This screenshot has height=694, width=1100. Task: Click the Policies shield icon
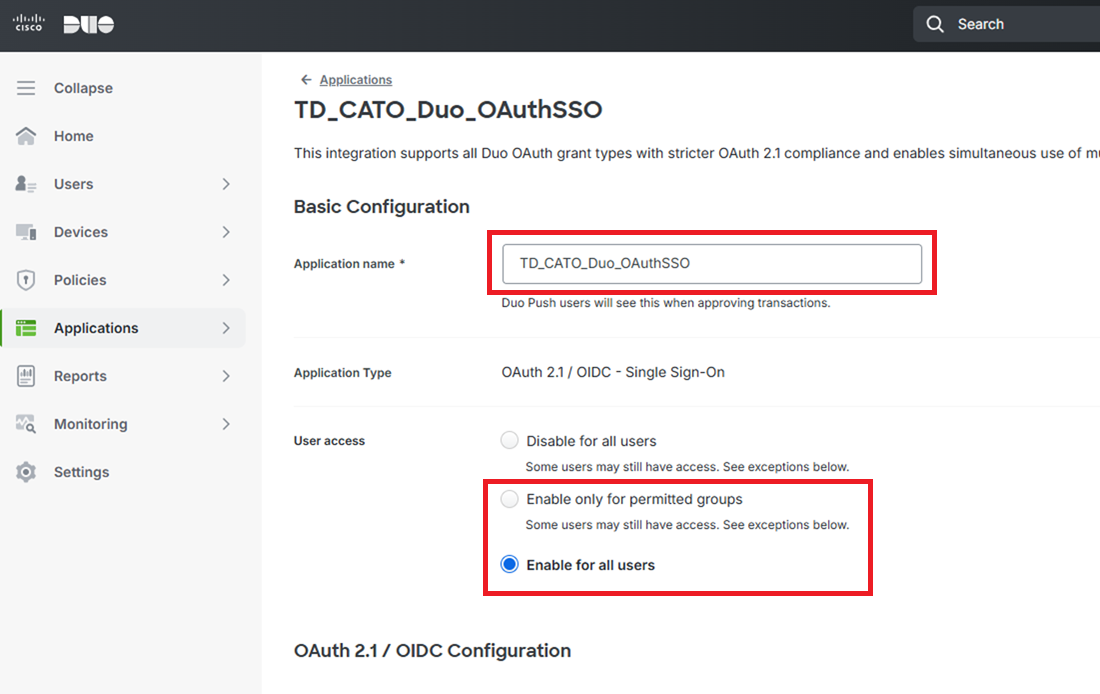[x=26, y=280]
